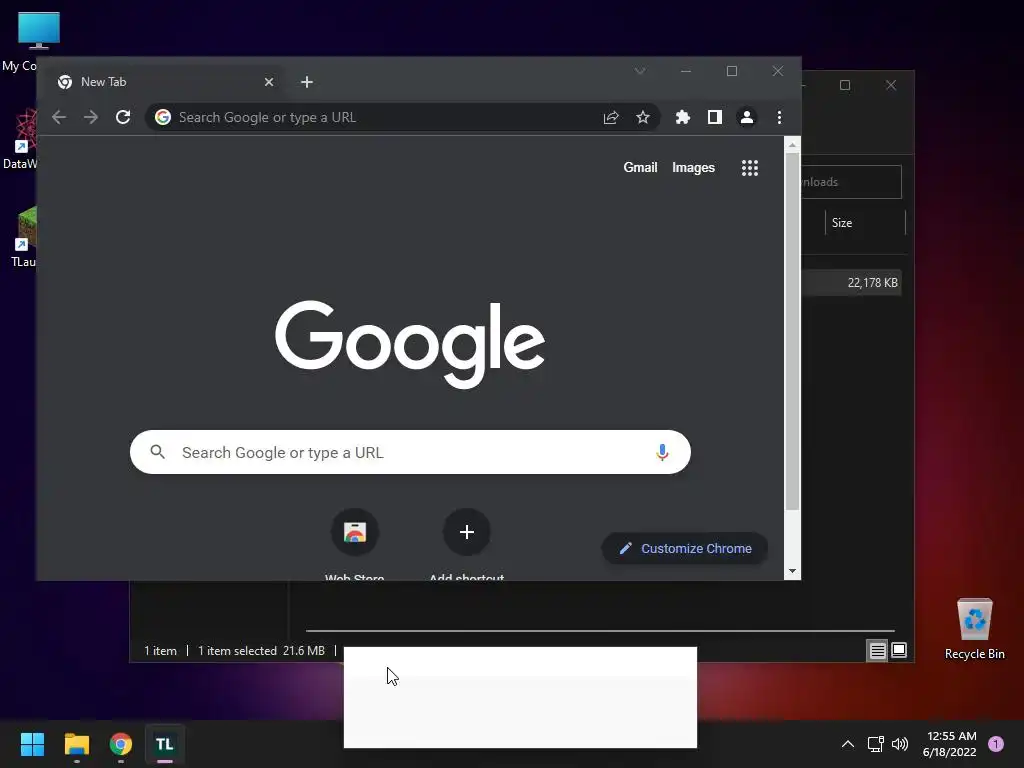1024x768 pixels.
Task: Show hidden system tray icons
Action: coord(848,744)
